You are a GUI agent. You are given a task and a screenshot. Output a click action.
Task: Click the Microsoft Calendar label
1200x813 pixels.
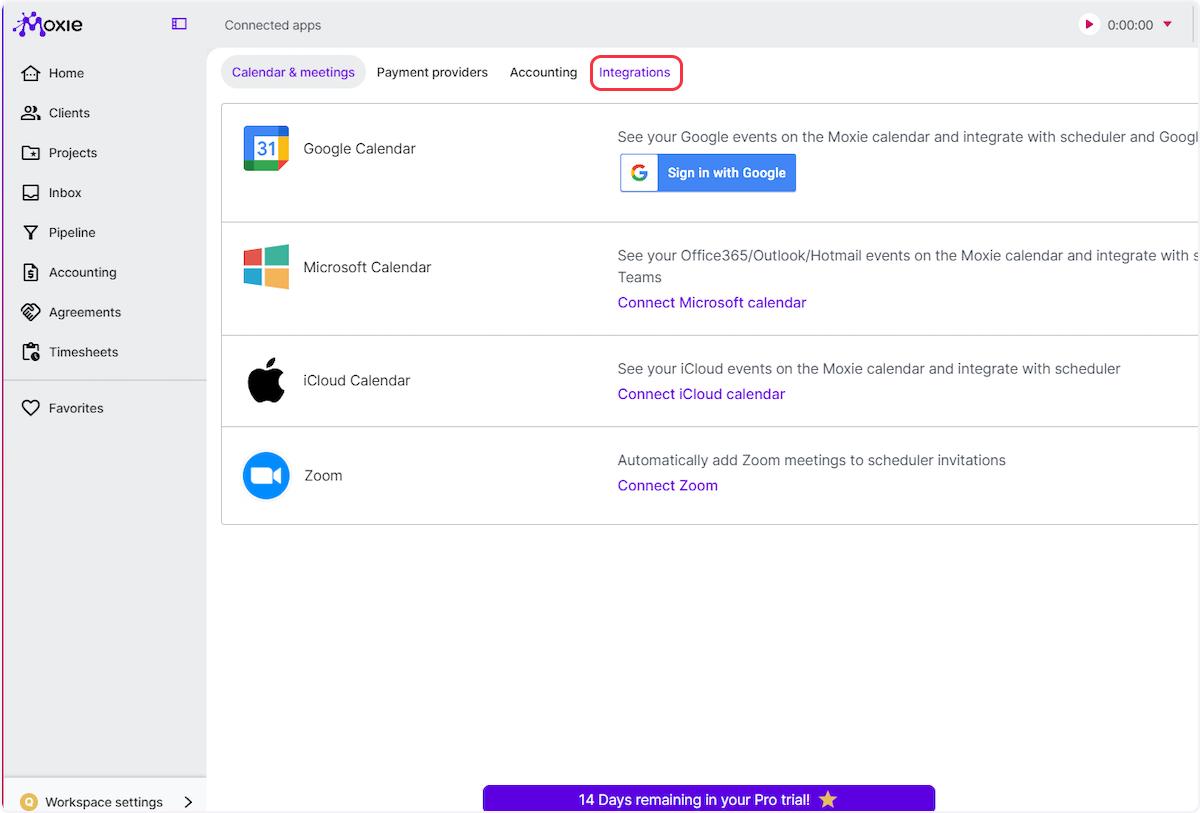click(367, 267)
